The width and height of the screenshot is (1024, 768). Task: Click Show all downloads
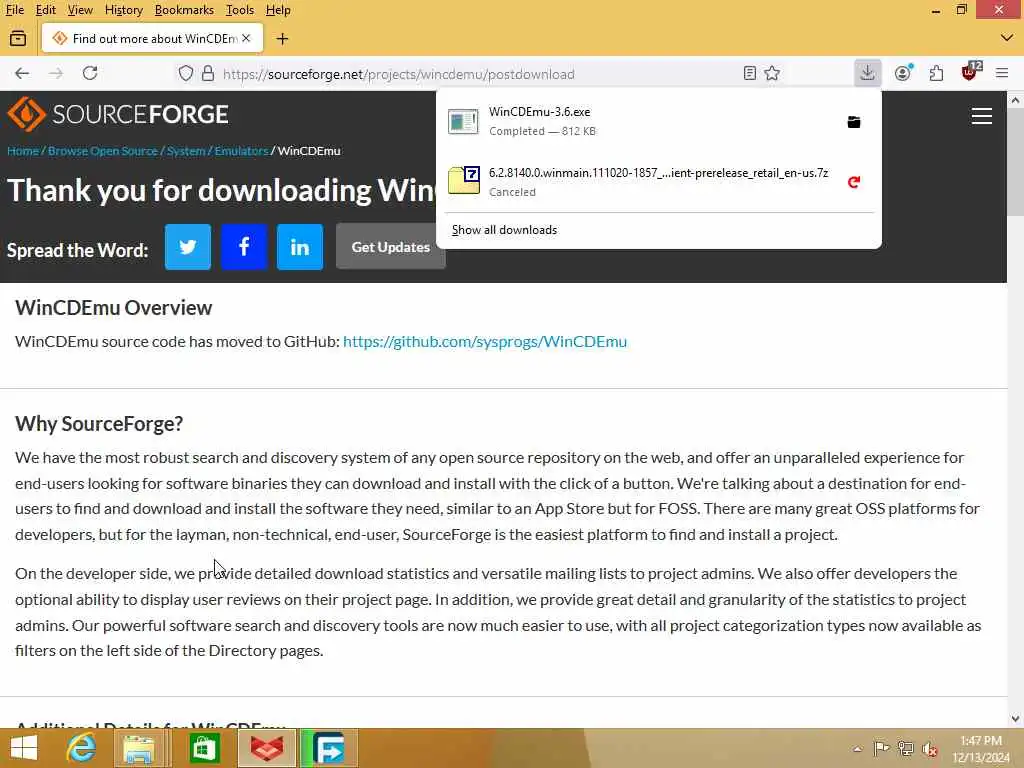coord(504,230)
